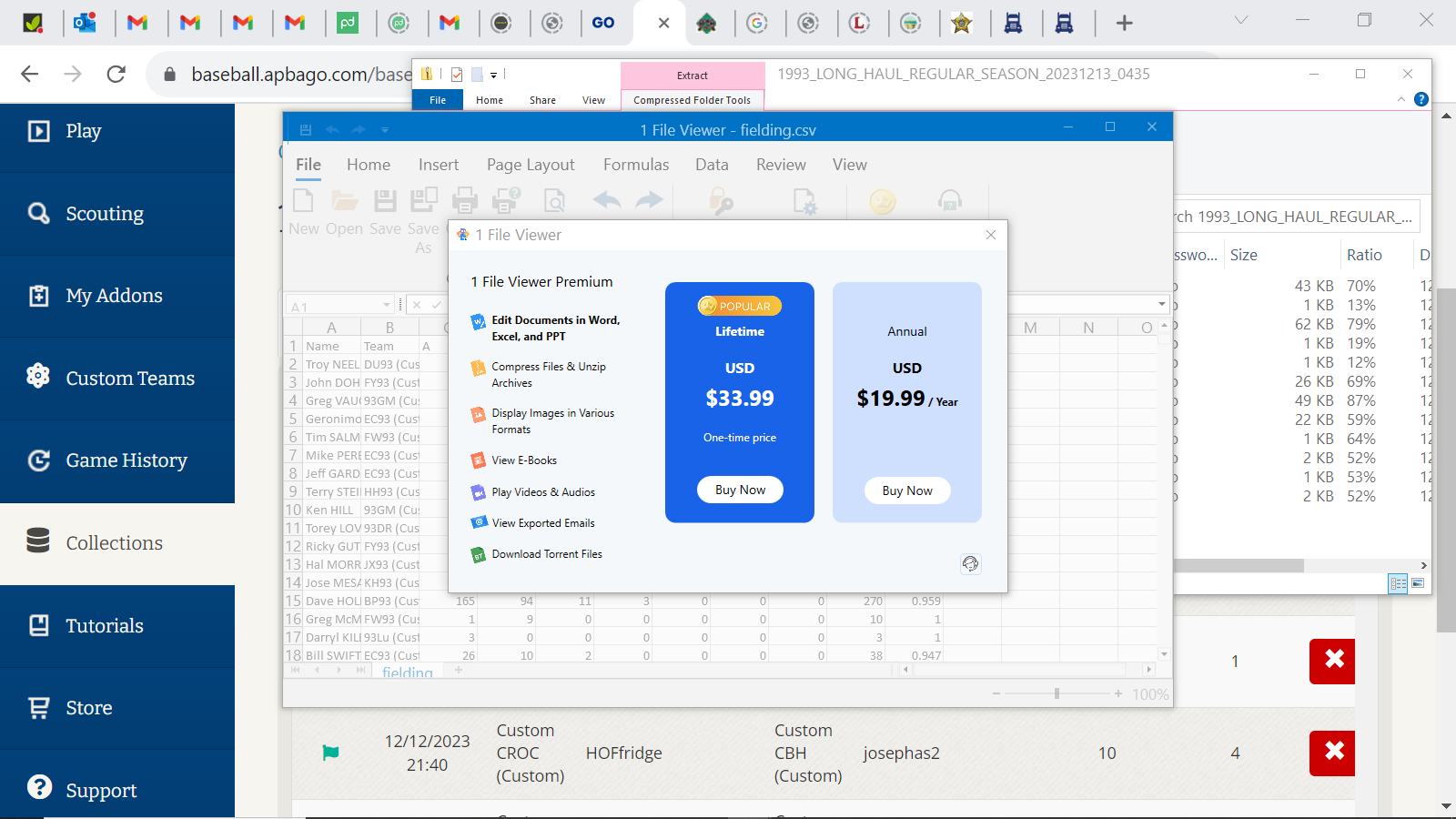
Task: Switch Explorer to details view icon
Action: [1398, 583]
